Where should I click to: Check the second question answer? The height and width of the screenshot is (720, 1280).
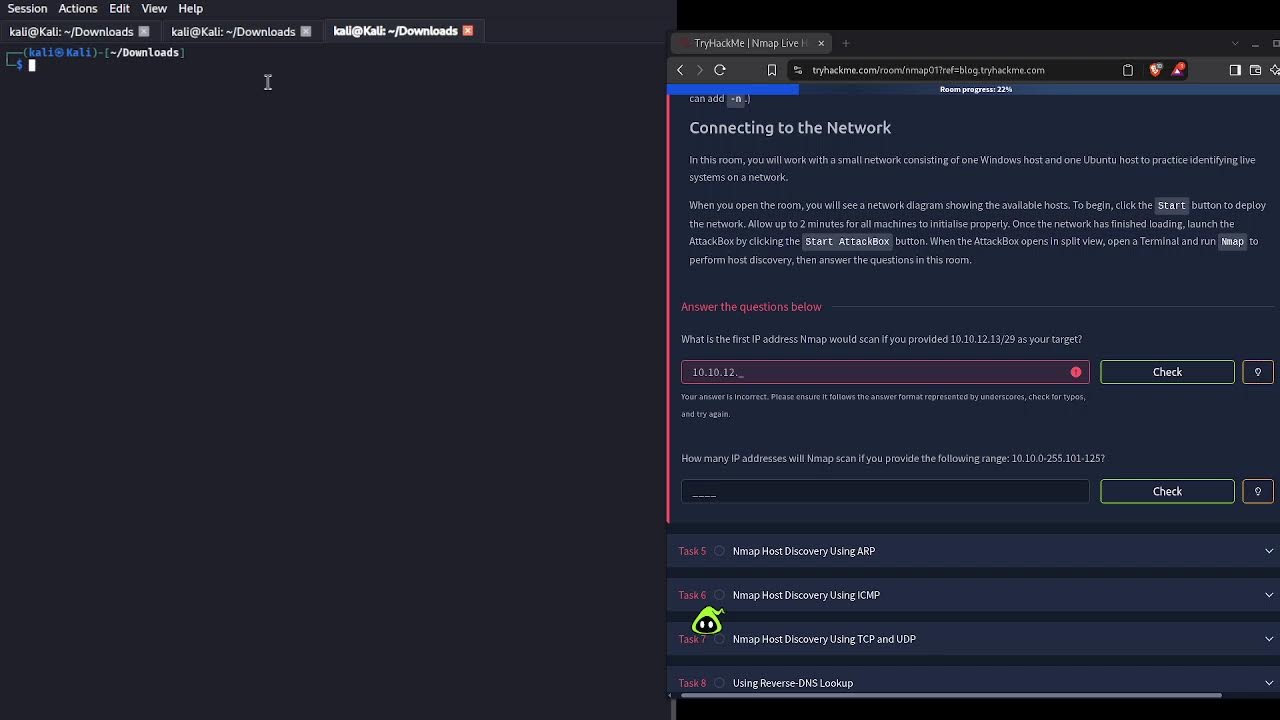tap(1167, 491)
